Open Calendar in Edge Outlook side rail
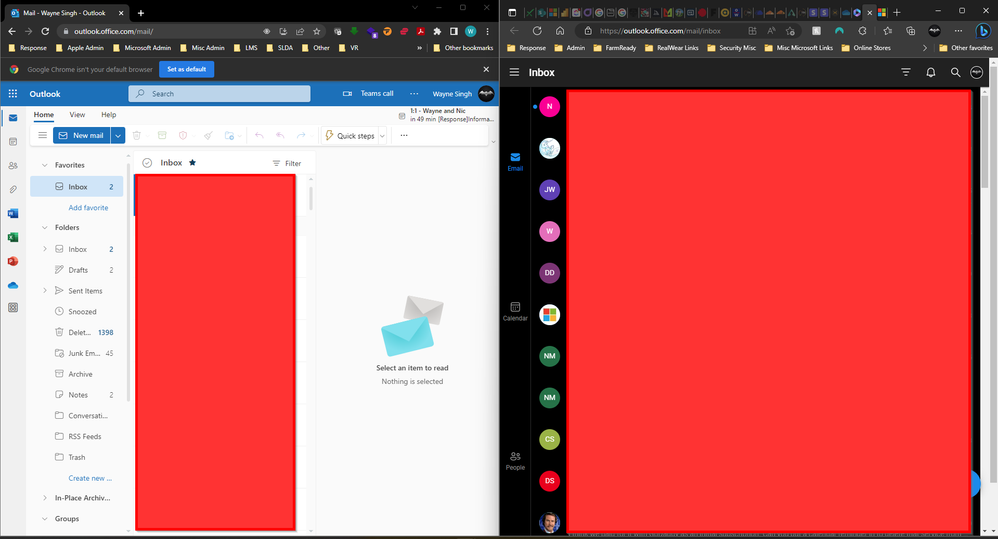This screenshot has height=539, width=998. pyautogui.click(x=515, y=311)
